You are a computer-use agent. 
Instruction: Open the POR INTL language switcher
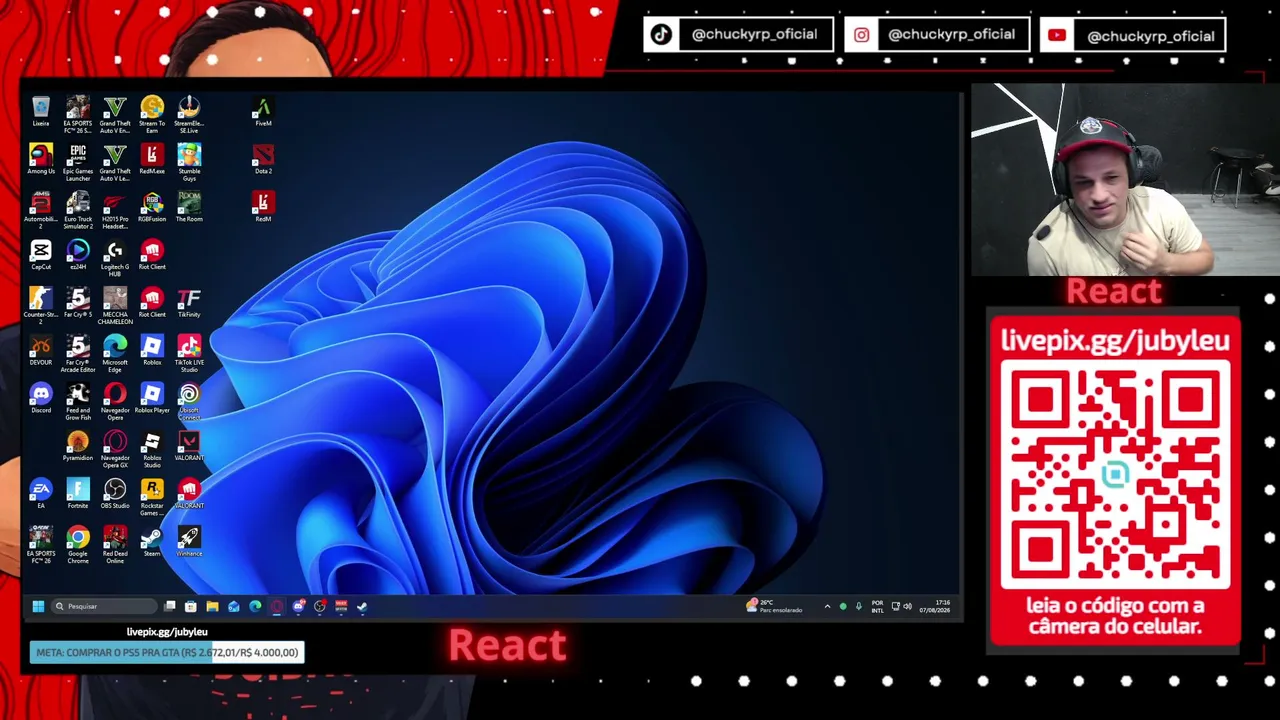[x=877, y=606]
